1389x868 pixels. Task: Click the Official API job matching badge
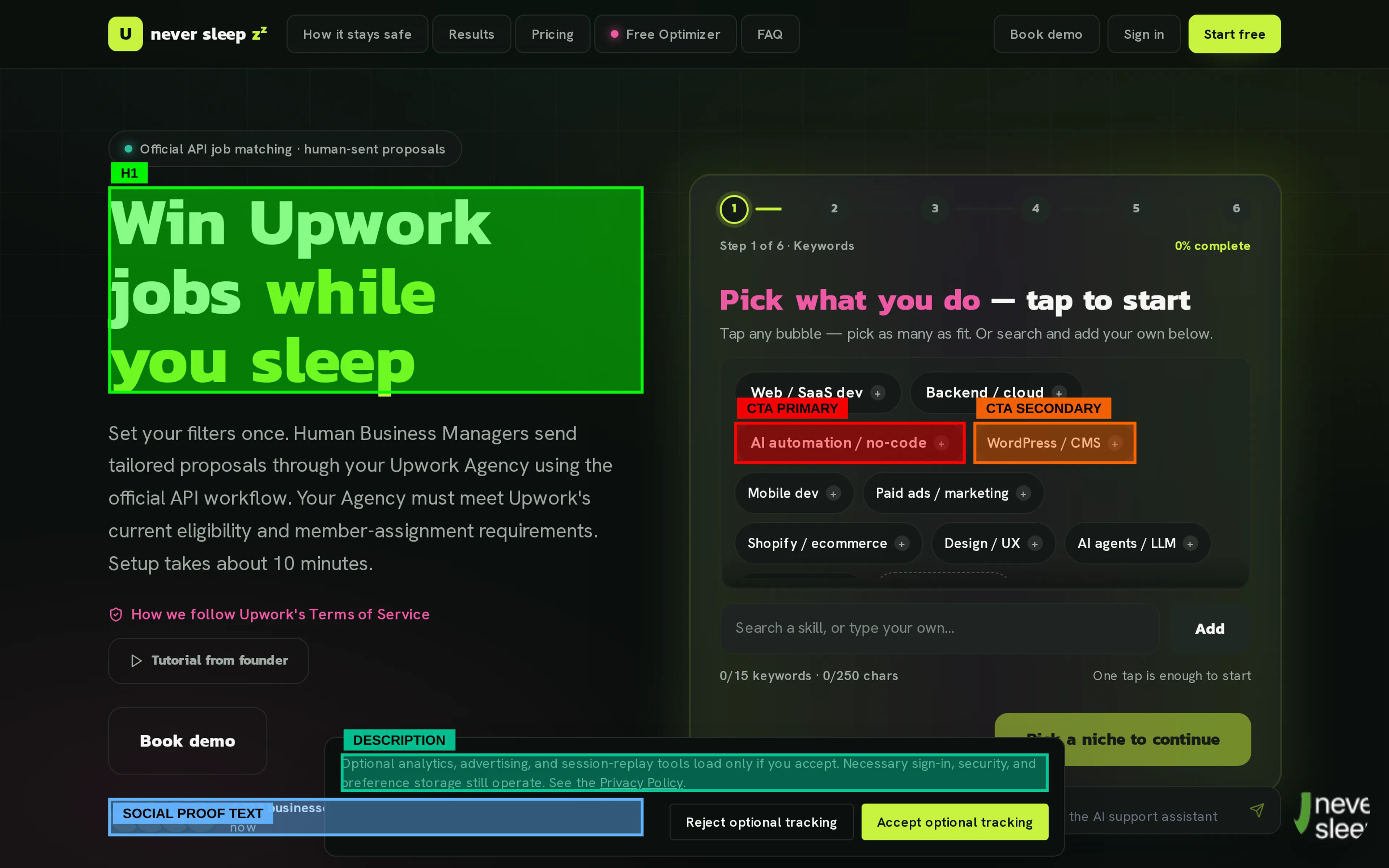(x=285, y=149)
